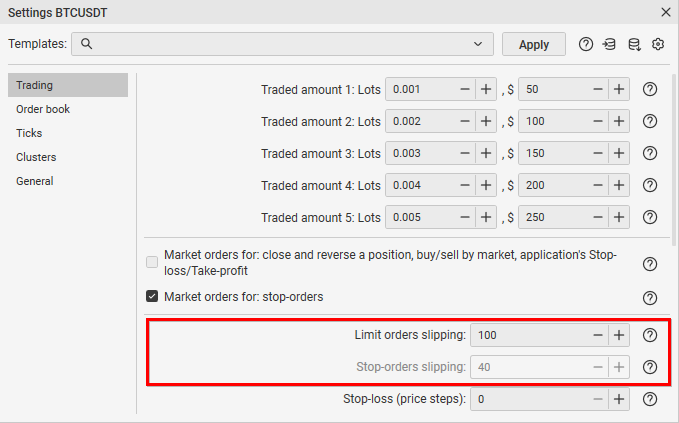This screenshot has height=423, width=679.
Task: Open help for Market orders for stop-orders
Action: coord(650,298)
